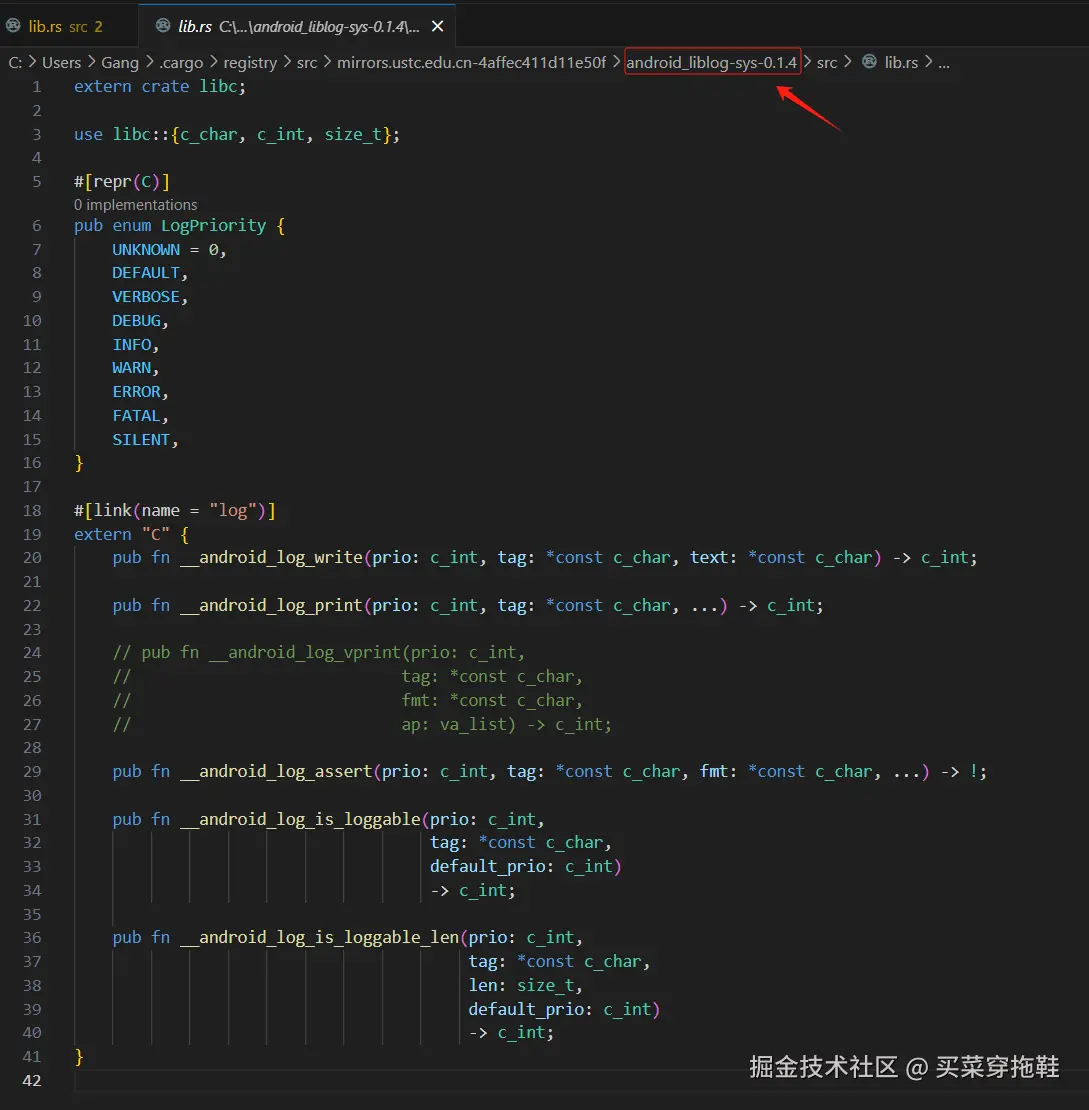1089x1110 pixels.
Task: Click the FATAL enum variant
Action: (136, 416)
